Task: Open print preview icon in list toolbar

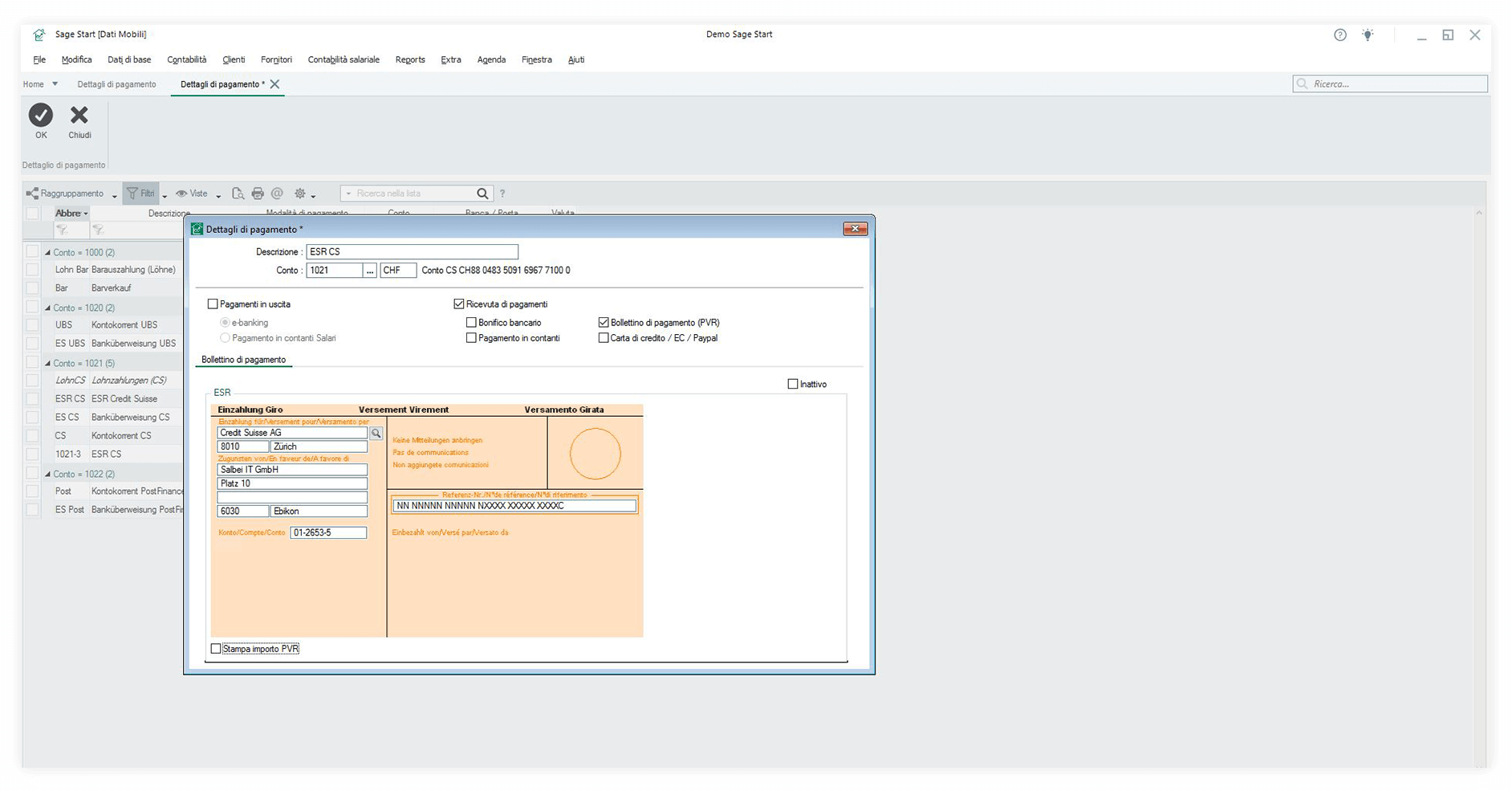Action: (x=238, y=194)
